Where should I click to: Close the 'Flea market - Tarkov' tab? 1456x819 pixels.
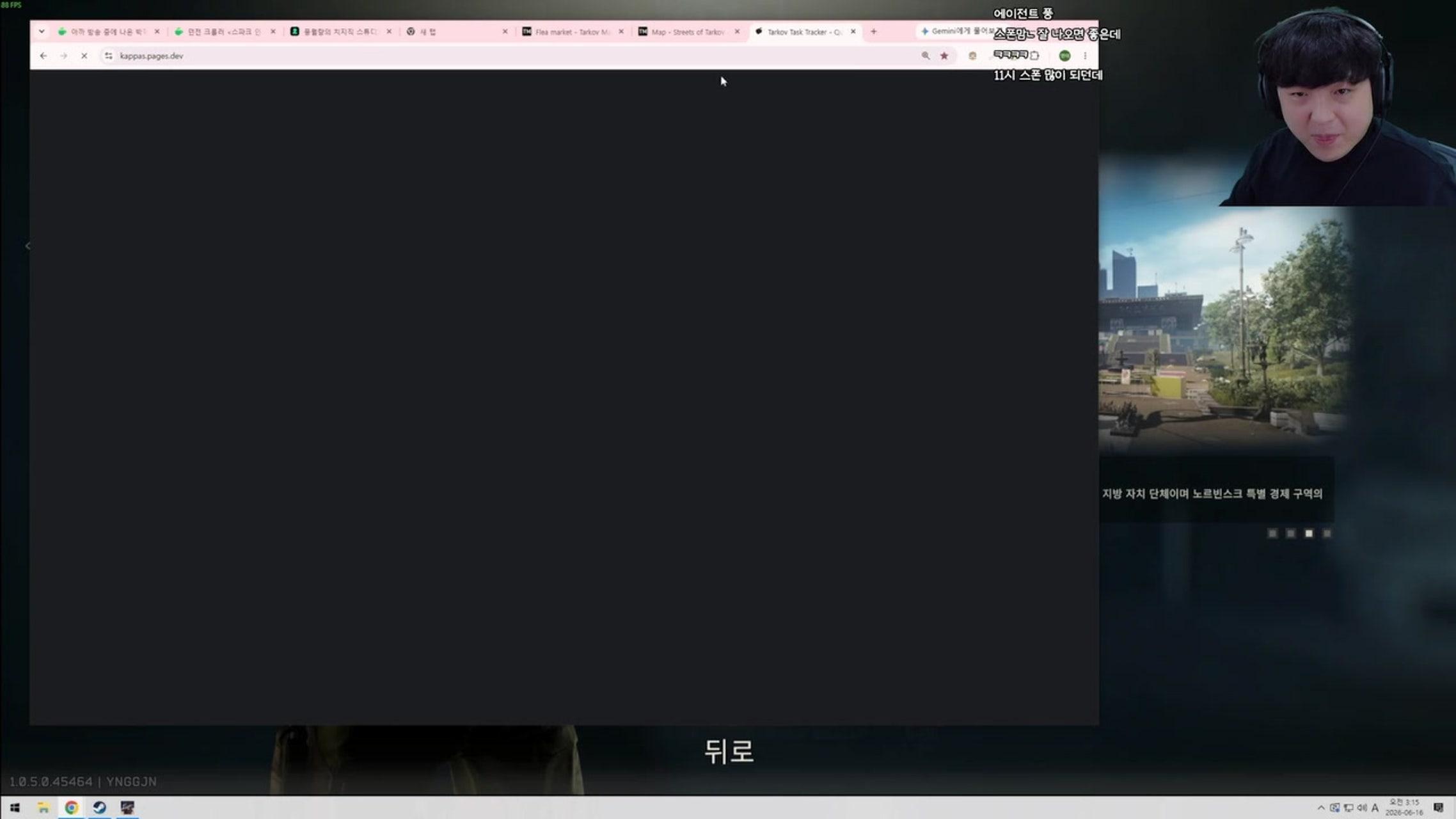[x=621, y=31]
